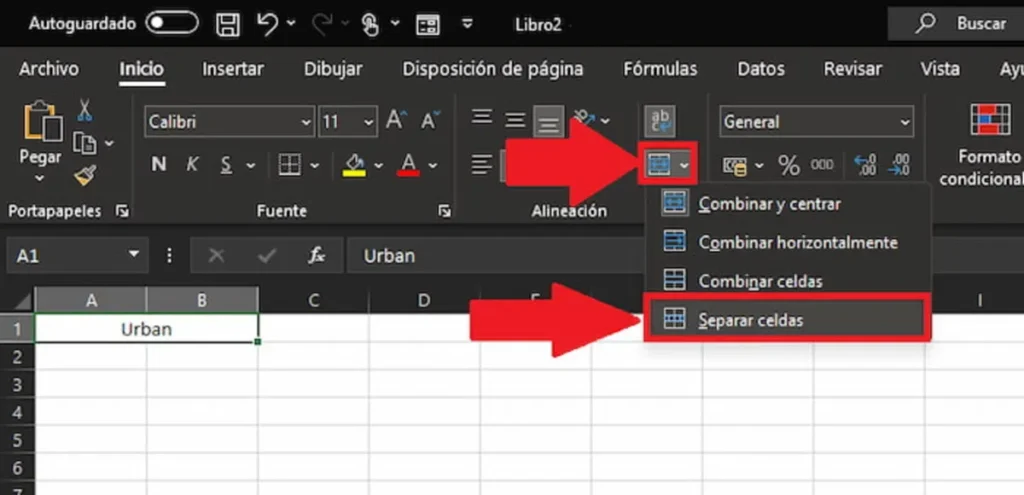
Task: Click the decrease font size icon
Action: (430, 120)
